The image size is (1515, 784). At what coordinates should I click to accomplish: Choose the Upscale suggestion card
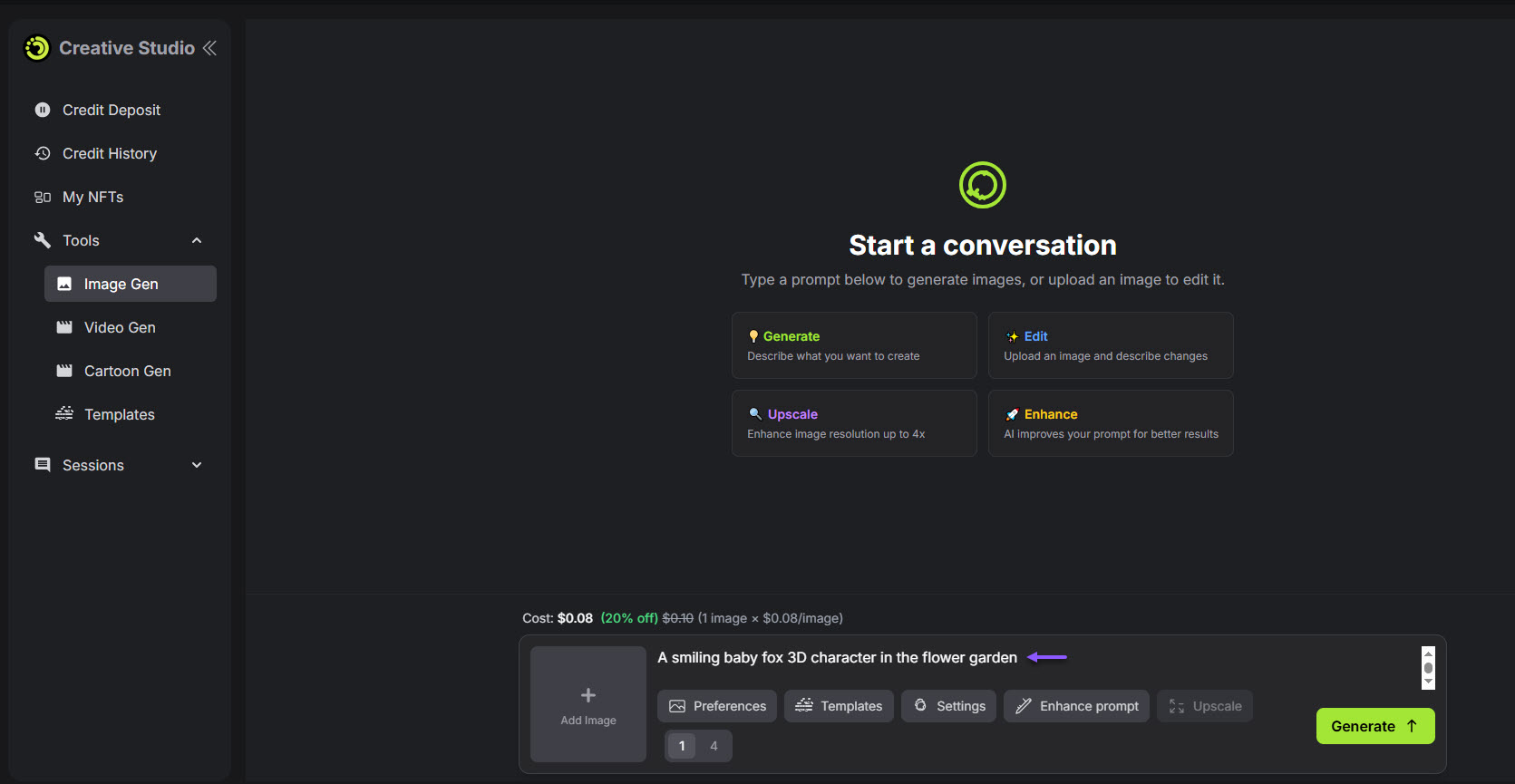click(x=853, y=423)
